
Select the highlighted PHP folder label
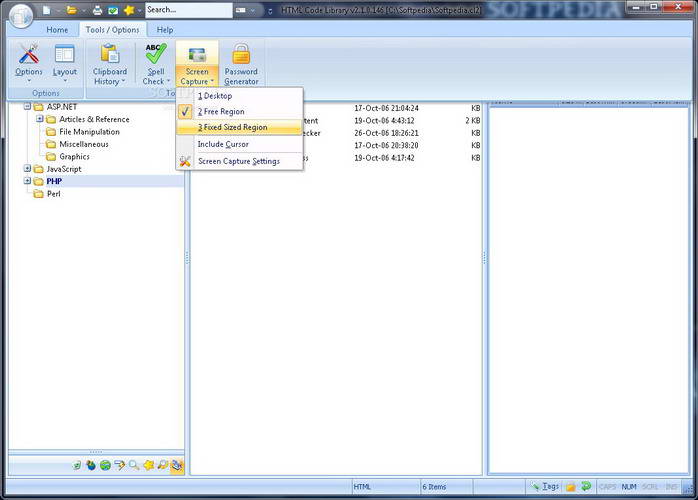[54, 181]
